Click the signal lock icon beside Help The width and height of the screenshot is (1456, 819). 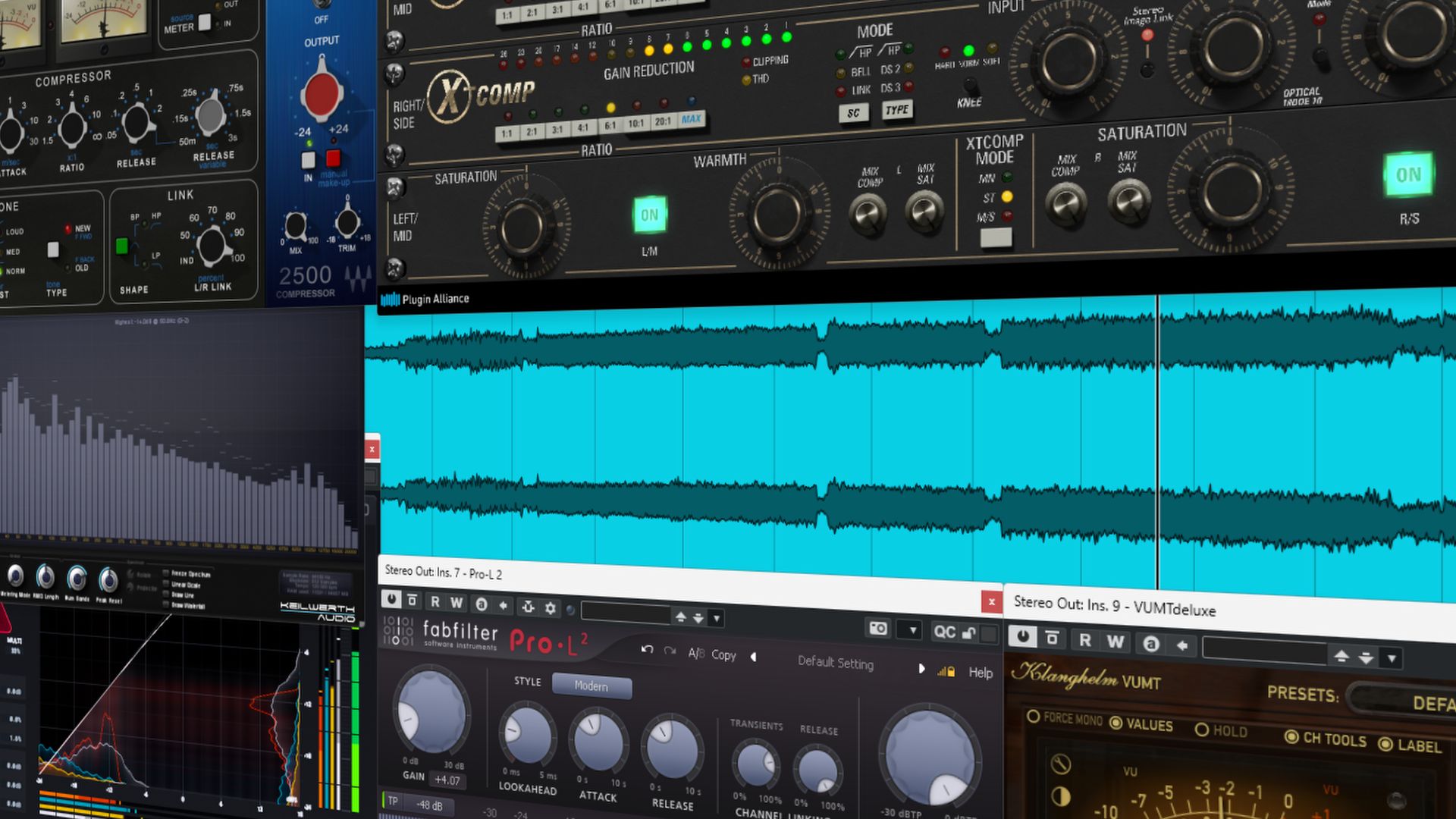point(946,670)
